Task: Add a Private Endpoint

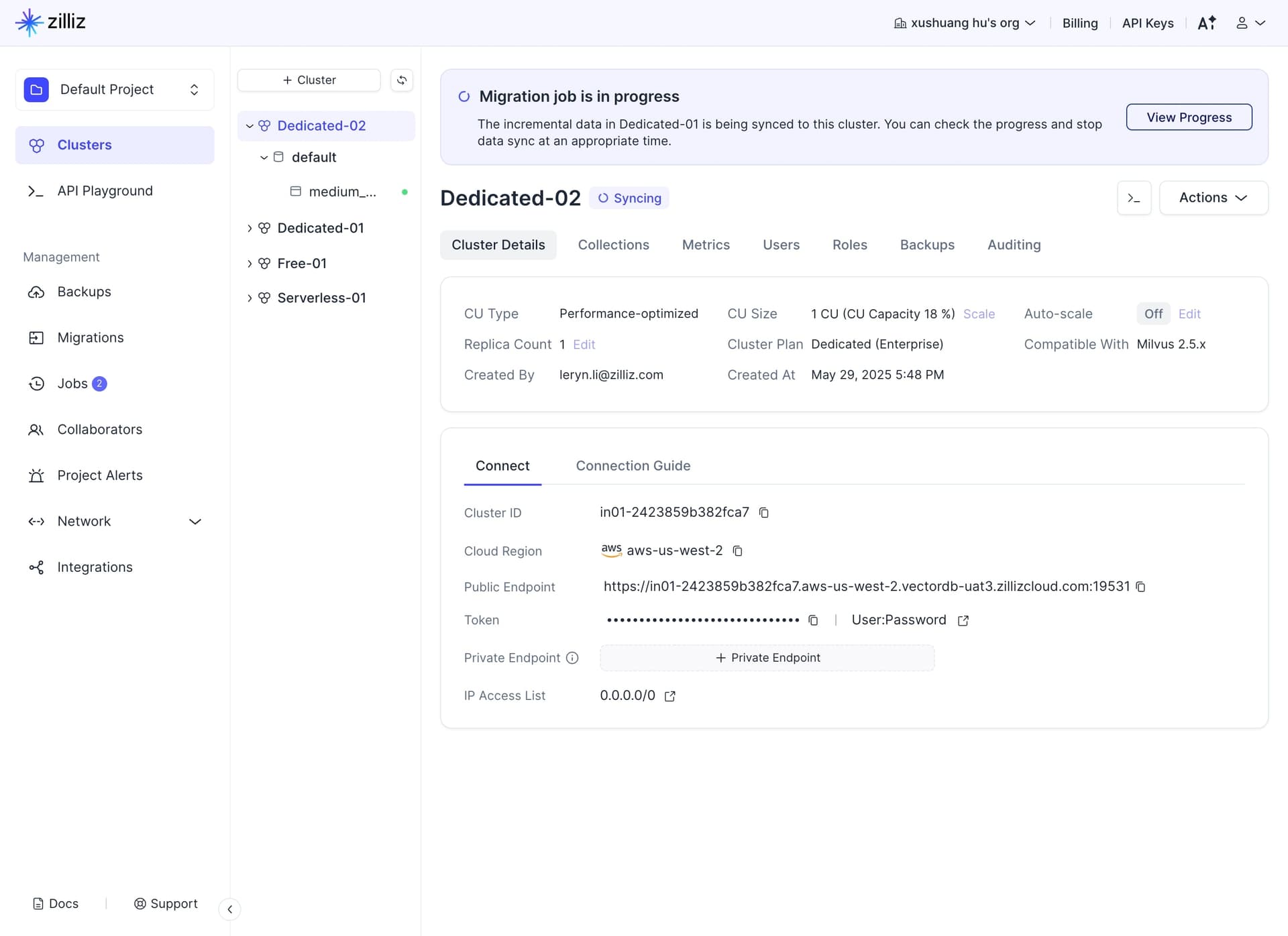Action: tap(767, 658)
